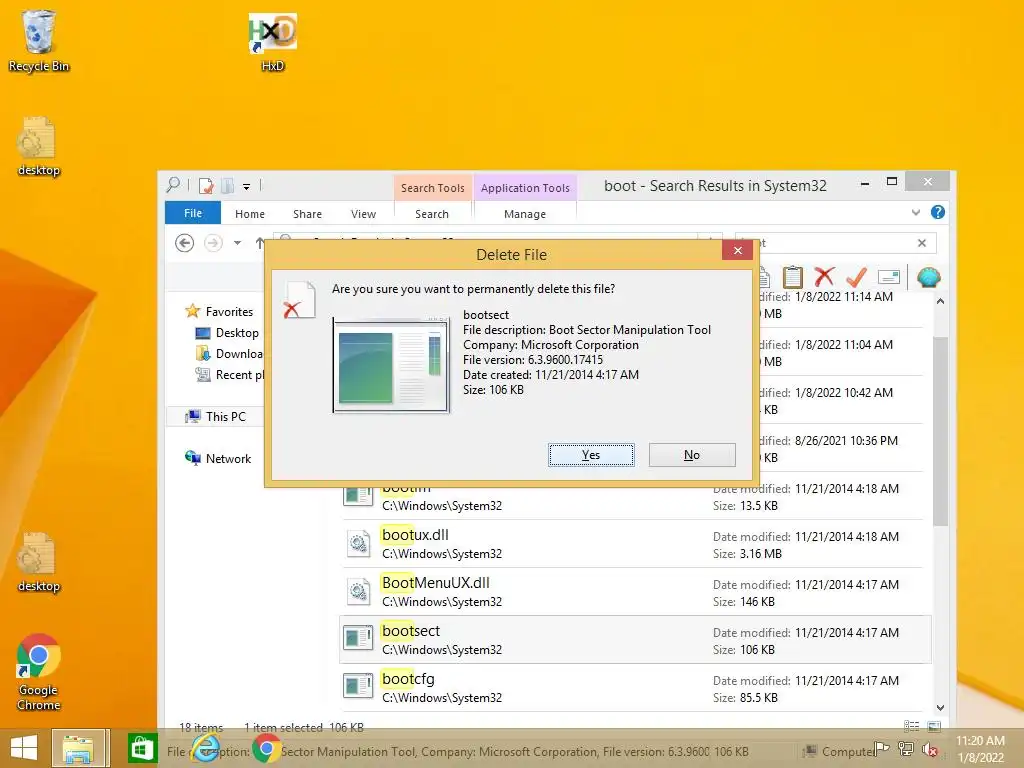
Task: Click the orange checkmark toolbar icon
Action: pyautogui.click(x=856, y=277)
